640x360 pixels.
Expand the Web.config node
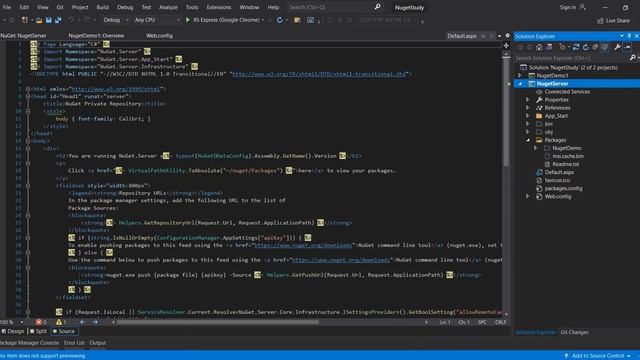tap(528, 196)
